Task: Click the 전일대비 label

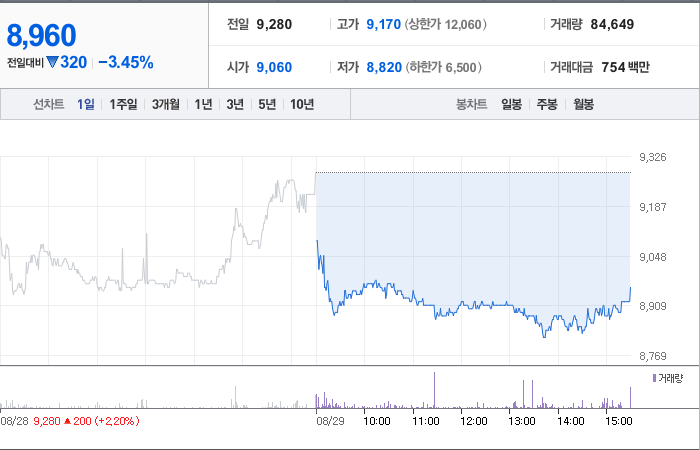Action: click(x=25, y=63)
